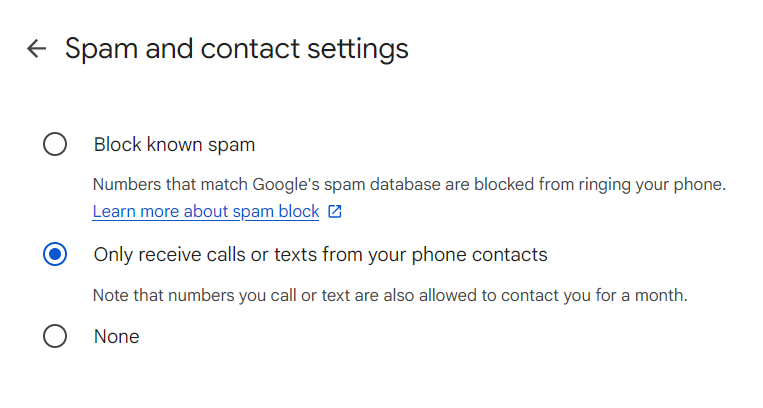The image size is (763, 408).
Task: Click the Spam and contact settings heading
Action: pyautogui.click(x=236, y=49)
